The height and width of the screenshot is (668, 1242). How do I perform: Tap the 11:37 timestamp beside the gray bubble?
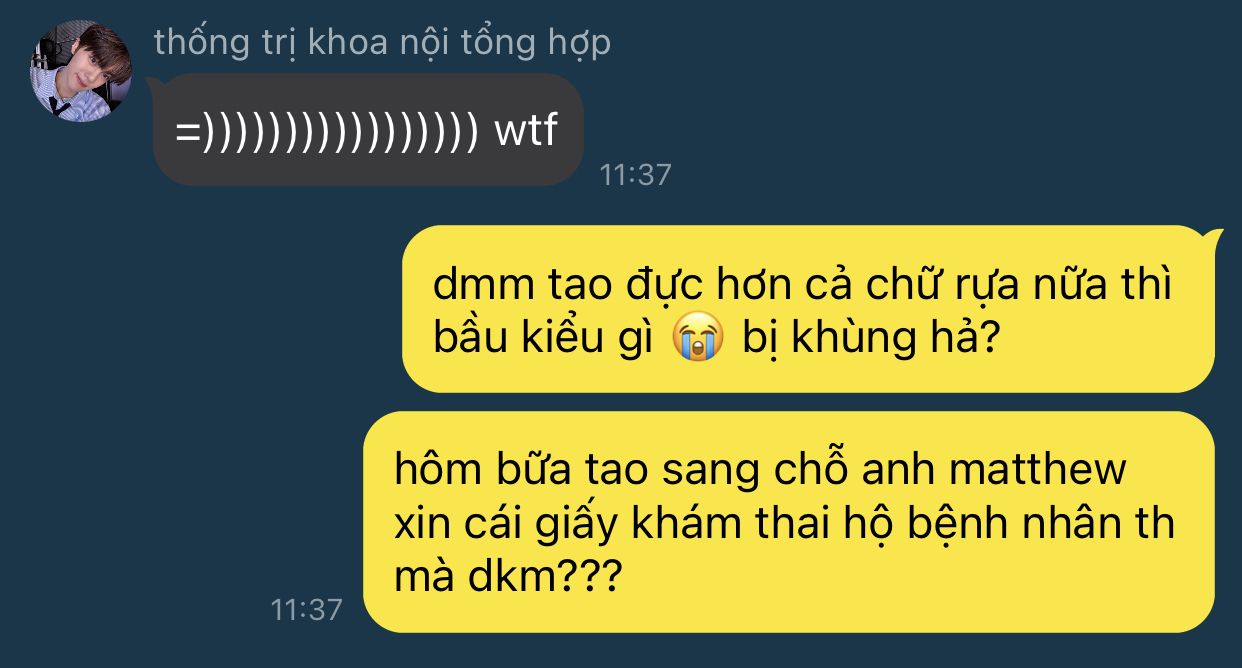635,175
